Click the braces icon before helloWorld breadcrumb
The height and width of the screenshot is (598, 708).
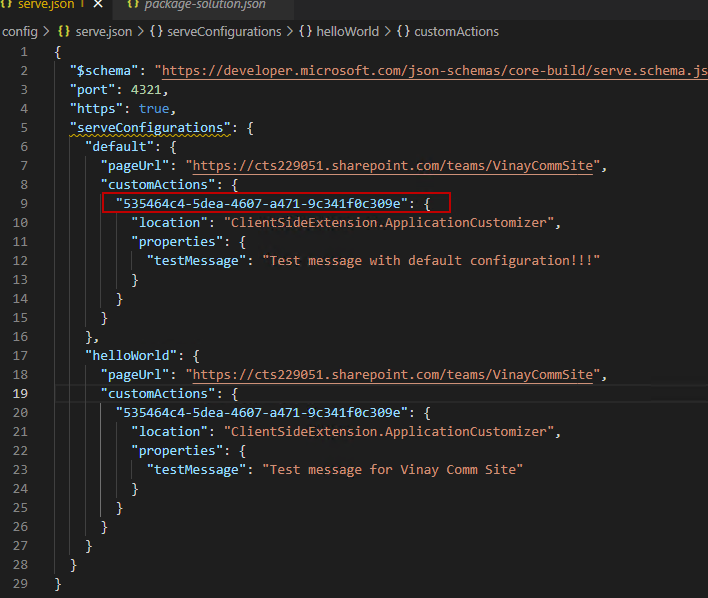pyautogui.click(x=305, y=32)
